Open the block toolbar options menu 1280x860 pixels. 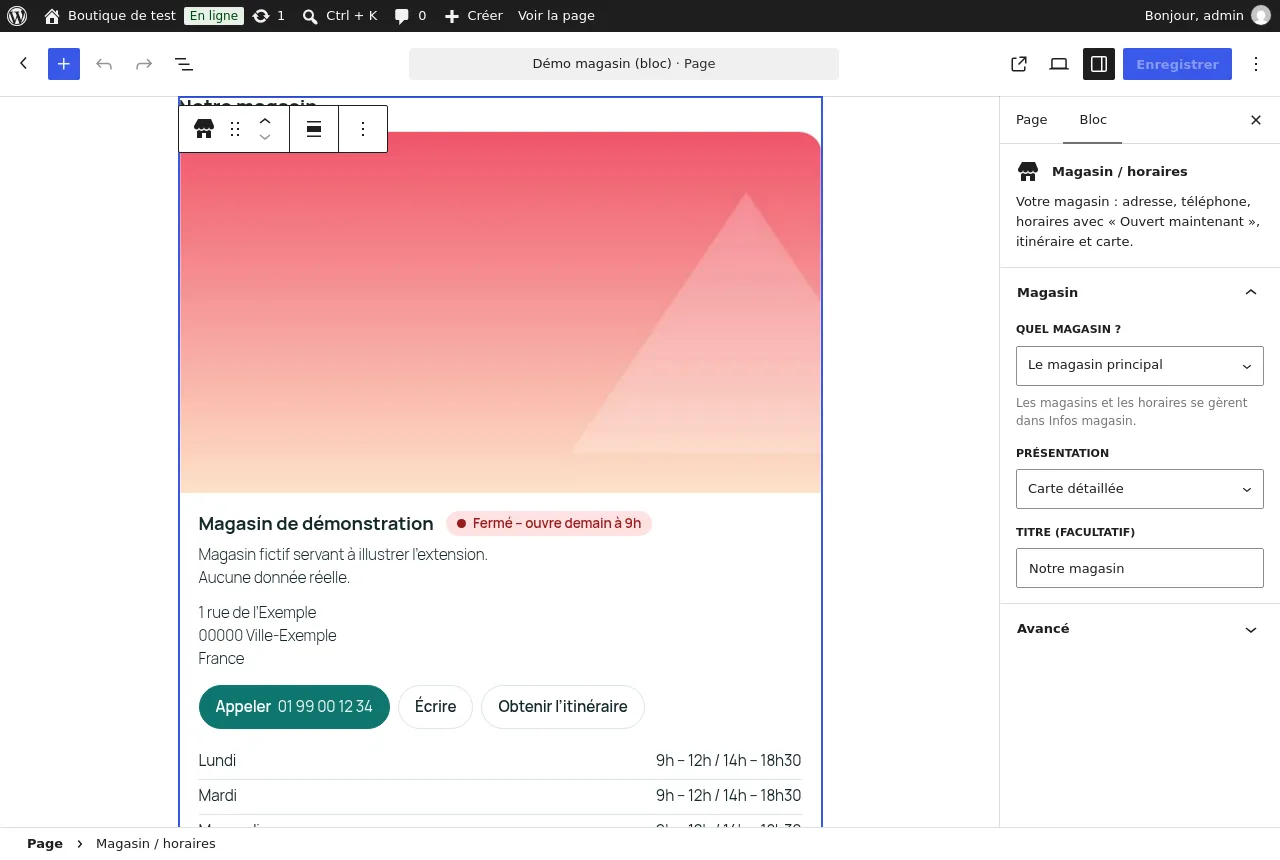pos(363,129)
